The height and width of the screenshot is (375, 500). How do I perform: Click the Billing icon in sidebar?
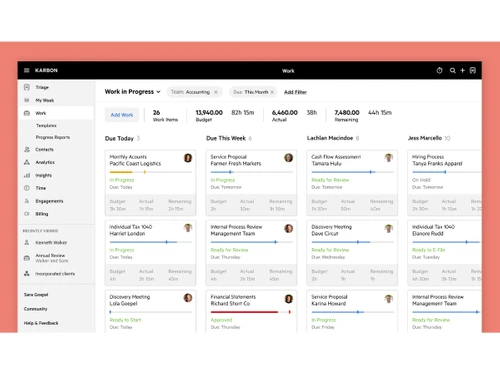coord(27,214)
